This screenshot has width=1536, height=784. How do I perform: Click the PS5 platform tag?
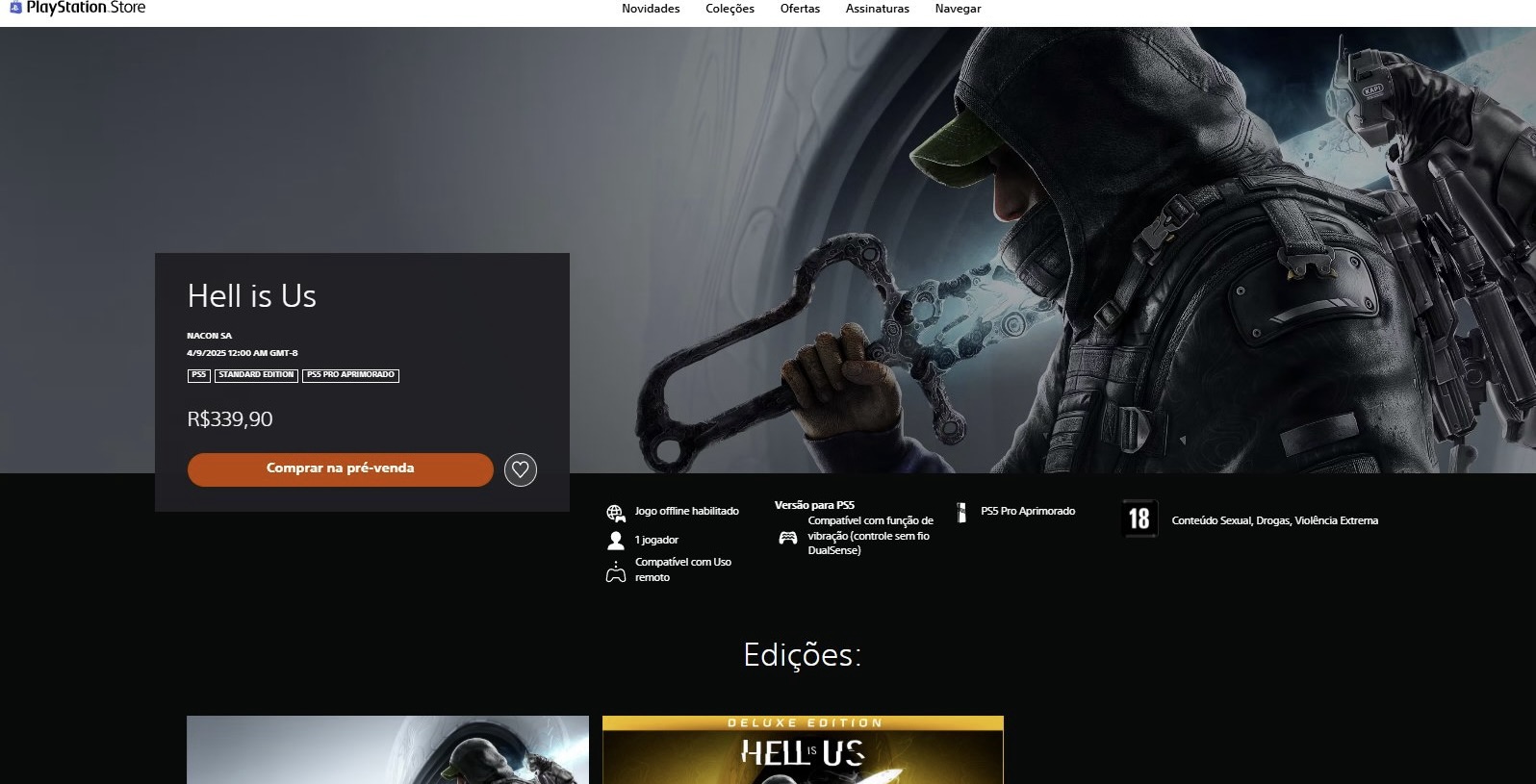coord(199,375)
